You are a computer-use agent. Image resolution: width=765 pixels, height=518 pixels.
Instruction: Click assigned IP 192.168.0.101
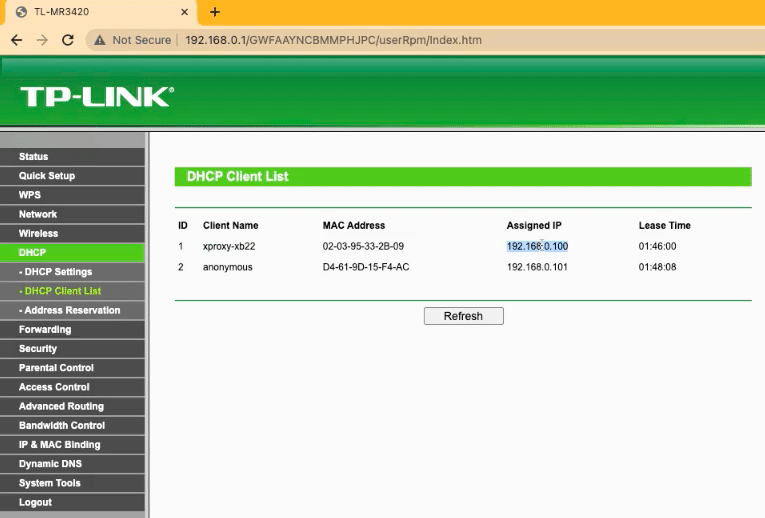537,267
